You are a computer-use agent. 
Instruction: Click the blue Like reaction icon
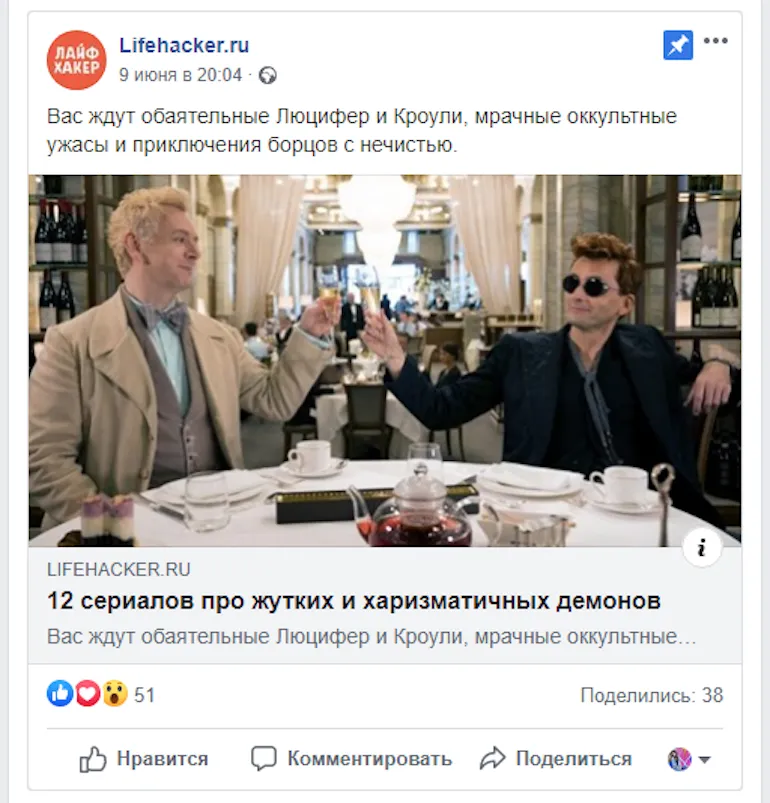(60, 694)
